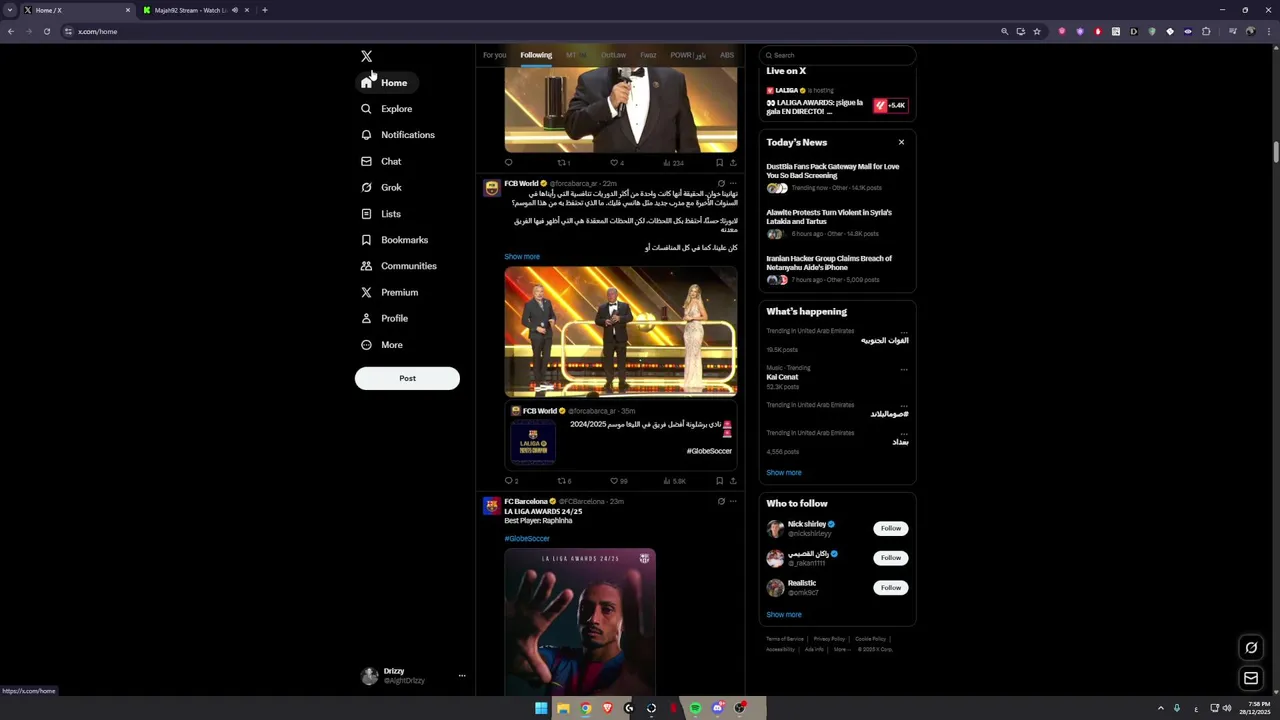Viewport: 1280px width, 720px height.
Task: Switch to the Fwaz list tab
Action: pyautogui.click(x=648, y=55)
